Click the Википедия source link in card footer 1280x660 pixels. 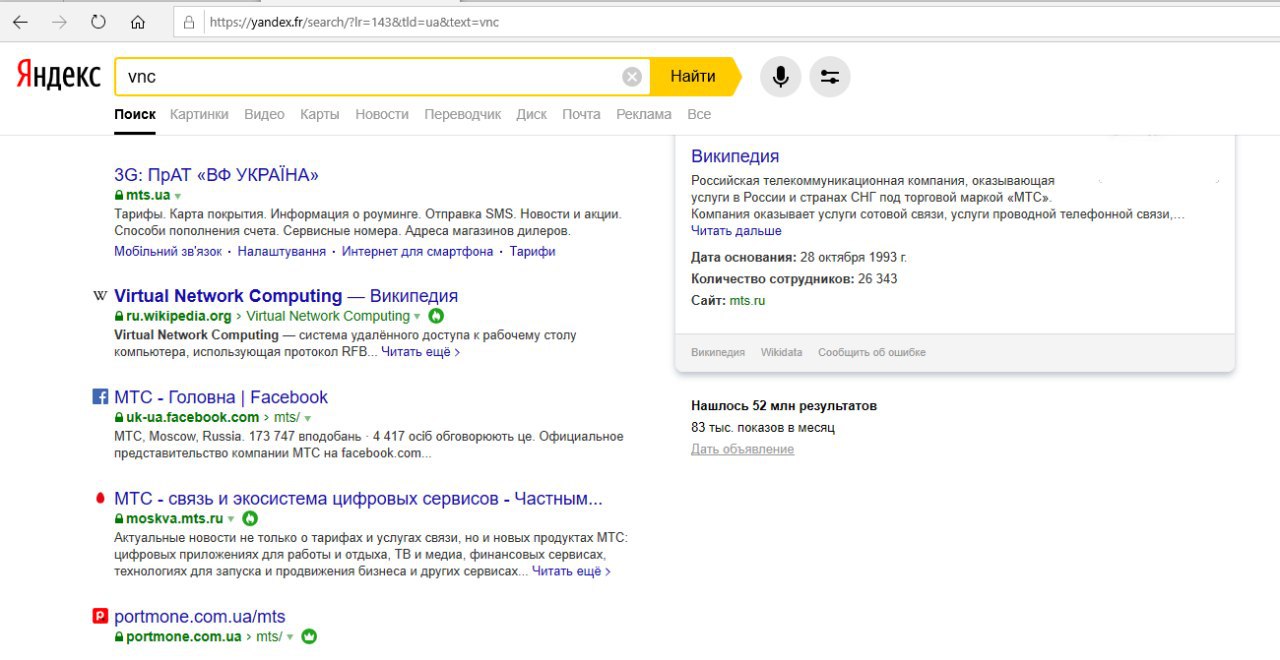point(718,352)
